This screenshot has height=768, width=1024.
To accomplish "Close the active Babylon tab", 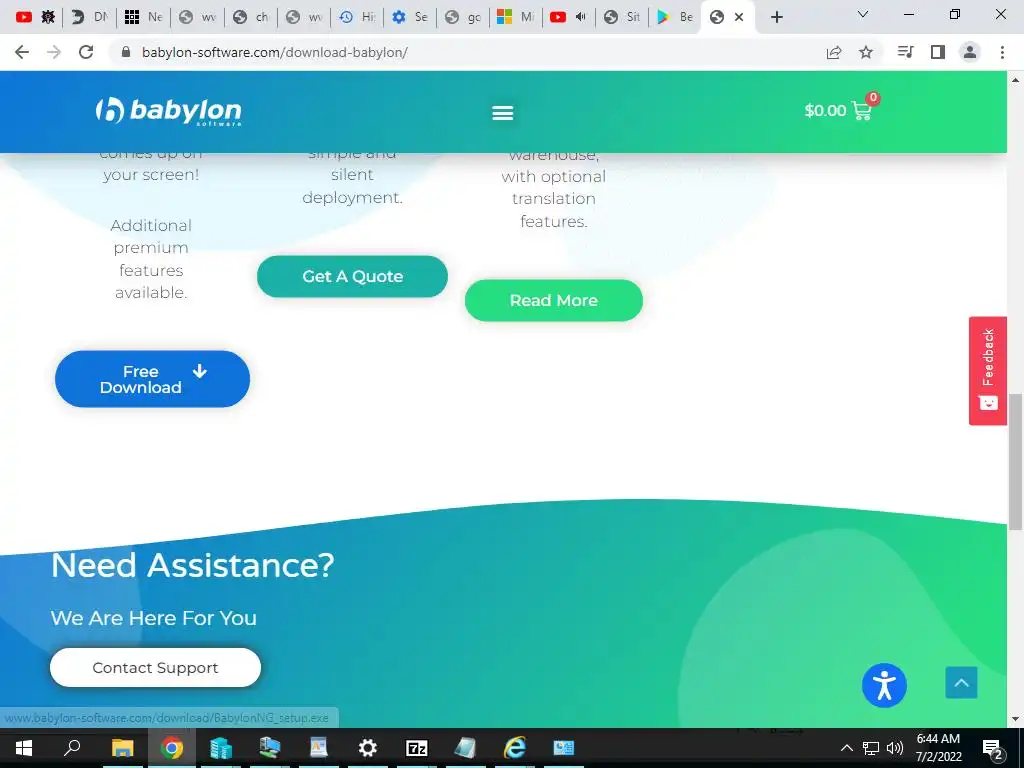I will (x=739, y=17).
